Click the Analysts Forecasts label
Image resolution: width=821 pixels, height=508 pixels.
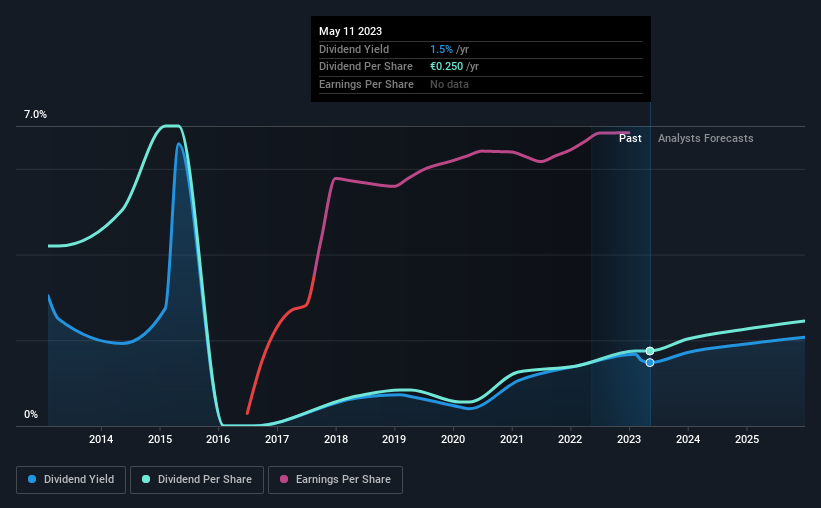(x=705, y=138)
